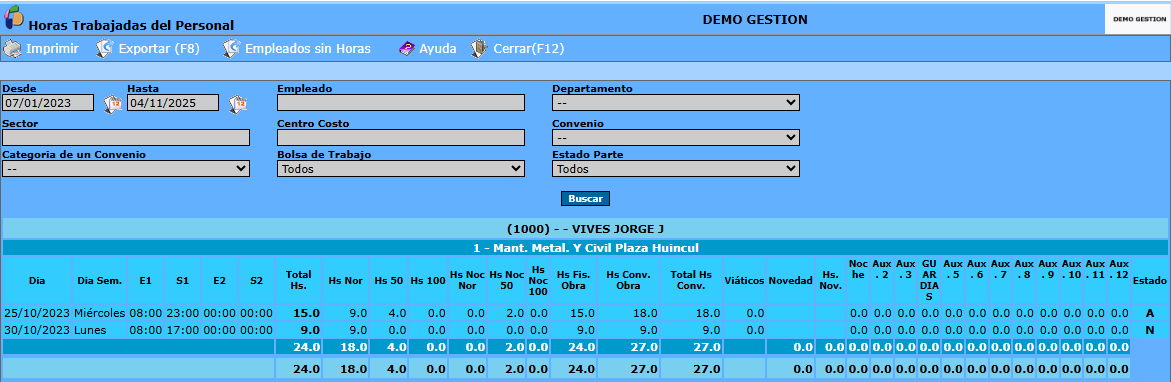
Task: Focus the Centro Costo input field
Action: [401, 137]
